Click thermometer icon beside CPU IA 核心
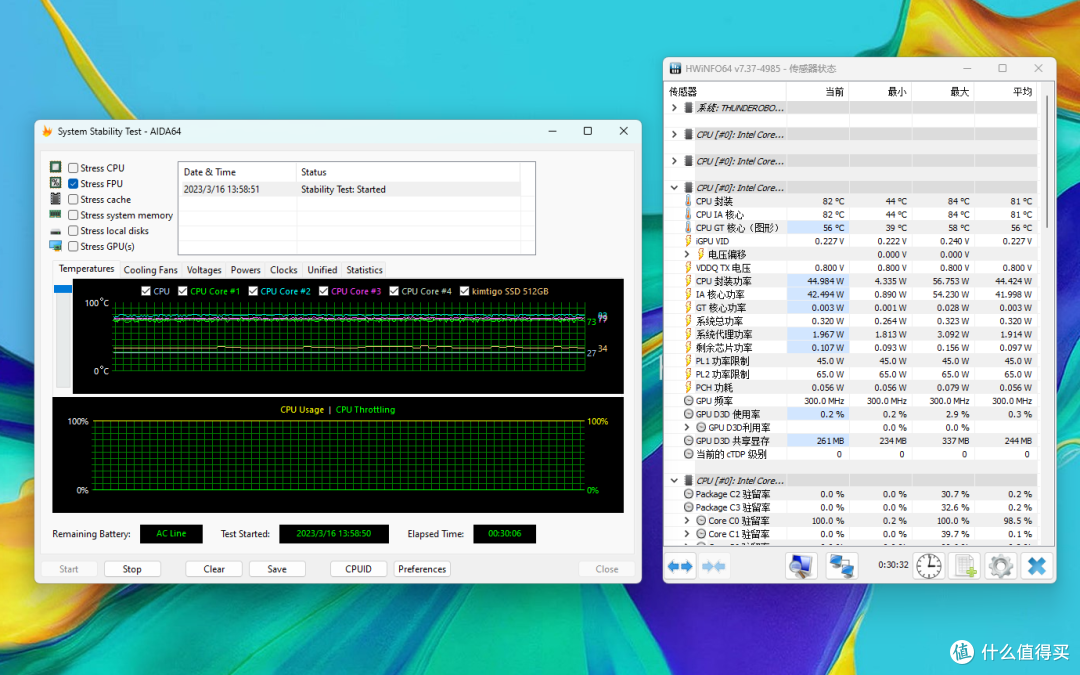This screenshot has width=1080, height=675. pyautogui.click(x=687, y=214)
